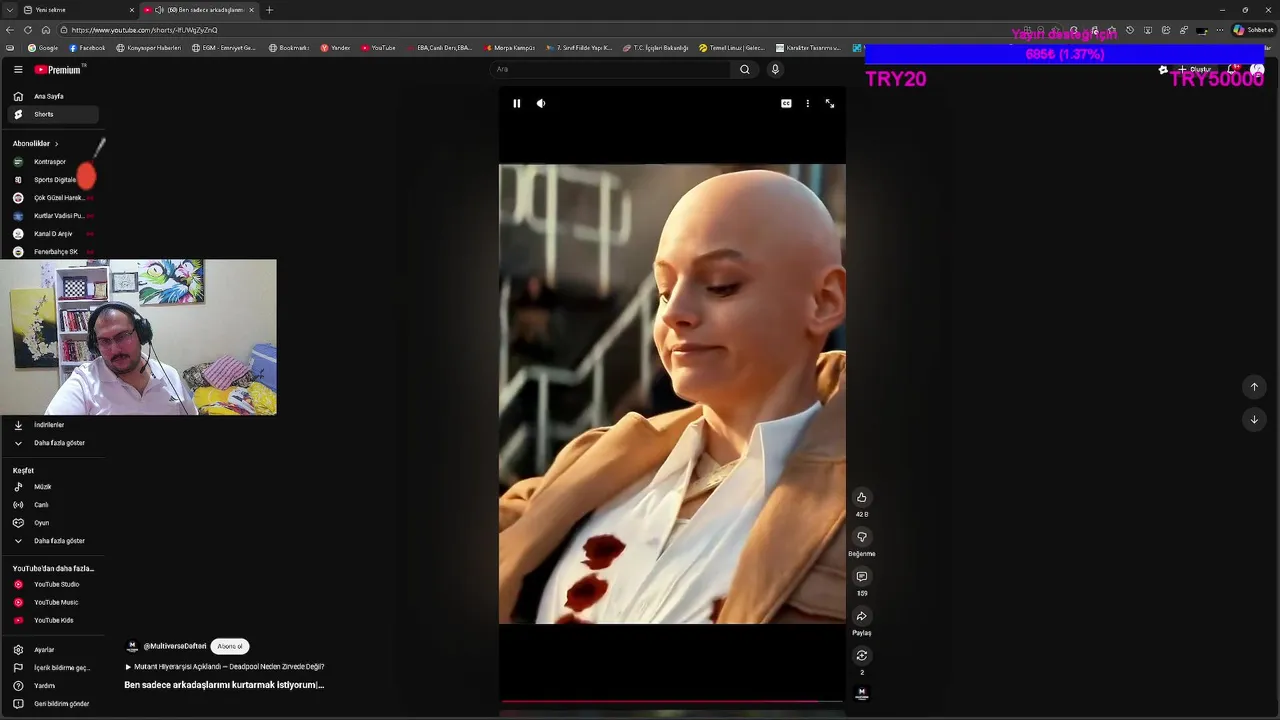
Task: Open YouTube Premium logo home link
Action: coord(58,69)
